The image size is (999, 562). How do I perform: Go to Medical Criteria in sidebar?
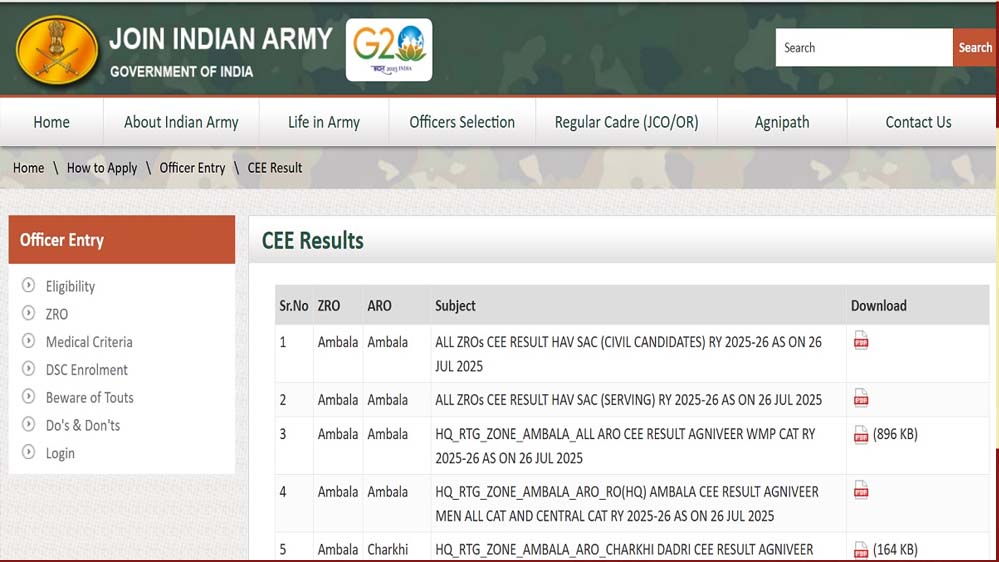[89, 342]
